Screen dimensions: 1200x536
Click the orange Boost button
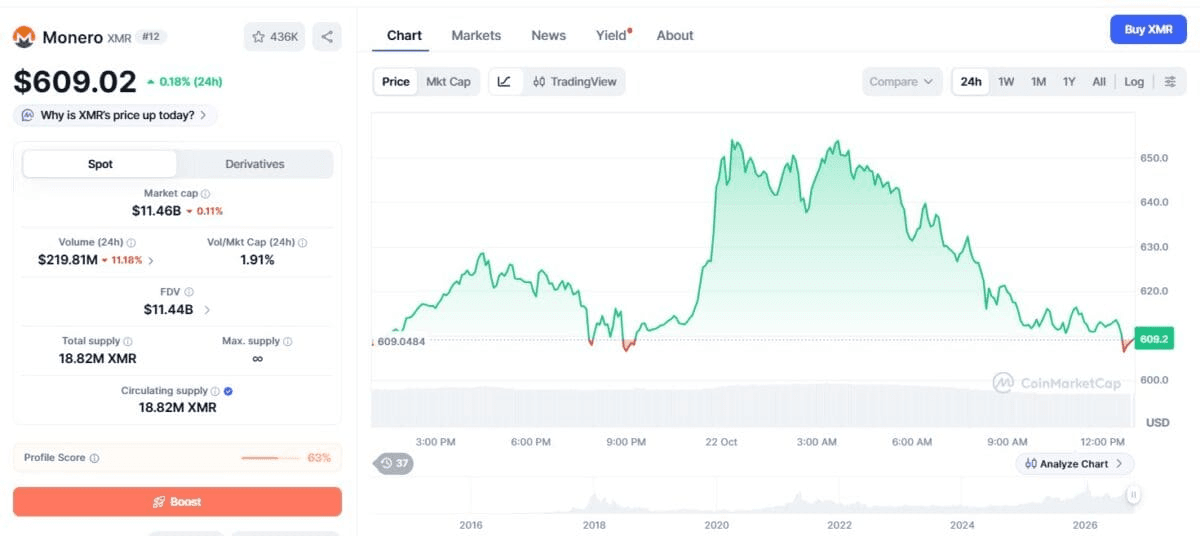[x=177, y=502]
